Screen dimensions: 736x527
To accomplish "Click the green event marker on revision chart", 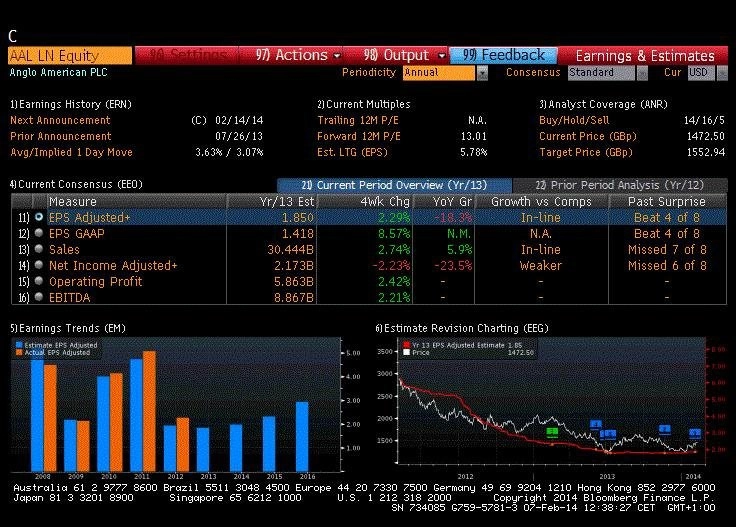I will point(552,432).
